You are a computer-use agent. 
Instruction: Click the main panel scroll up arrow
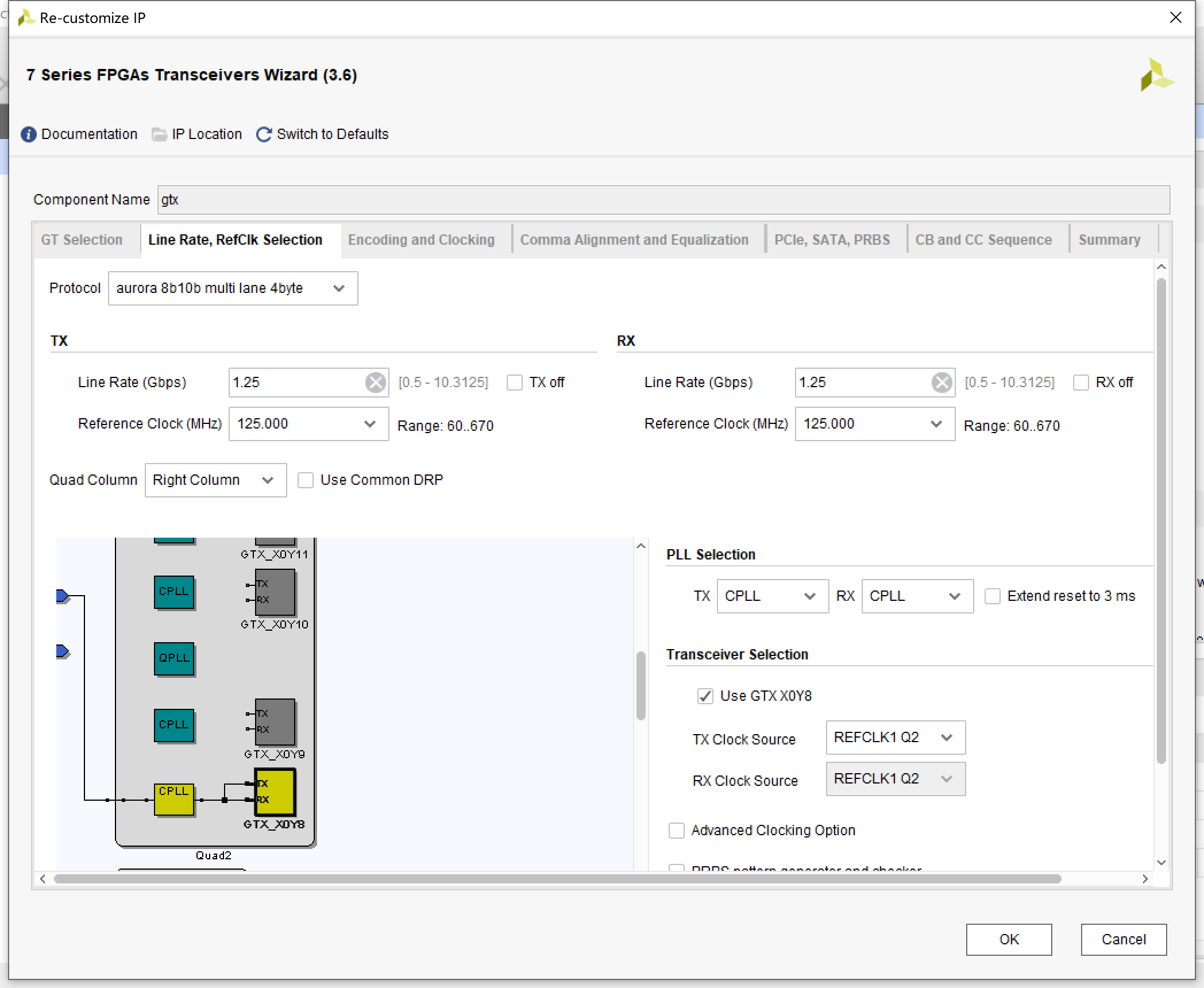pyautogui.click(x=1161, y=267)
